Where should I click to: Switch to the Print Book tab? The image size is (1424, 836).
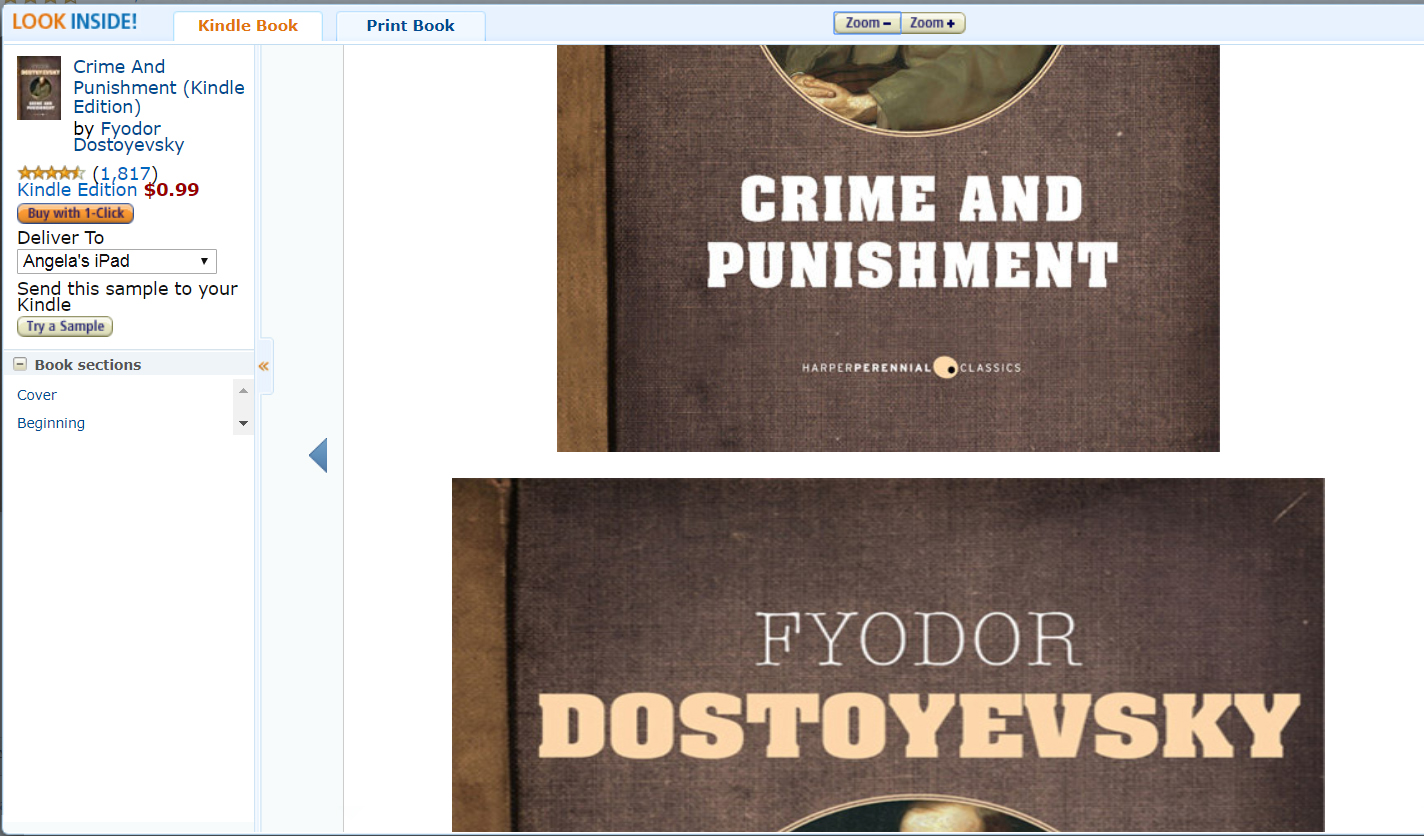click(410, 26)
